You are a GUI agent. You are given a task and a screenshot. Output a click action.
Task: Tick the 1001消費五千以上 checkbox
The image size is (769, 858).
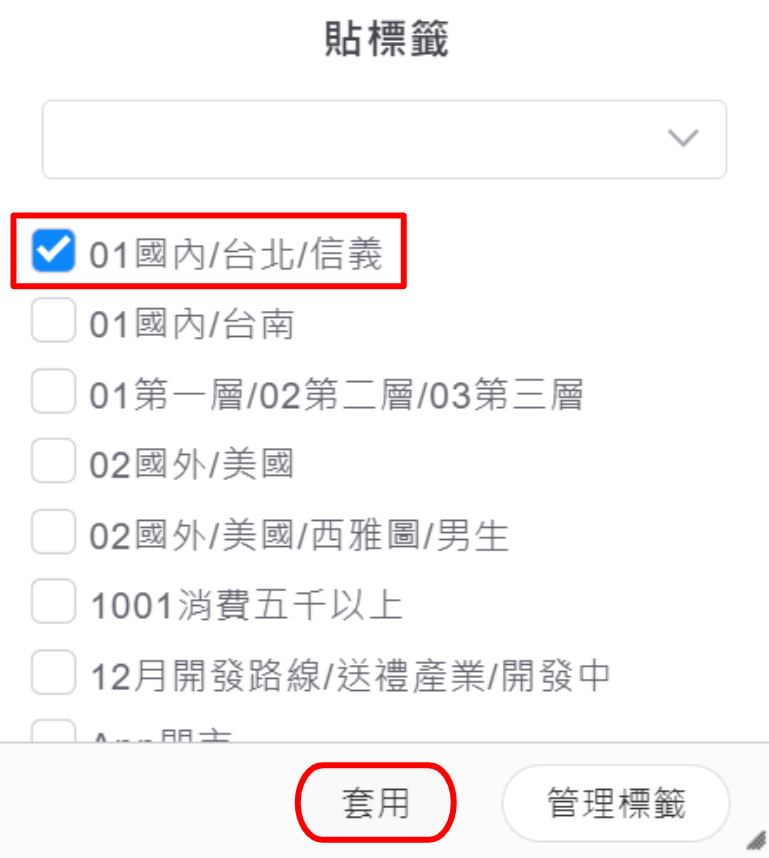[x=53, y=602]
